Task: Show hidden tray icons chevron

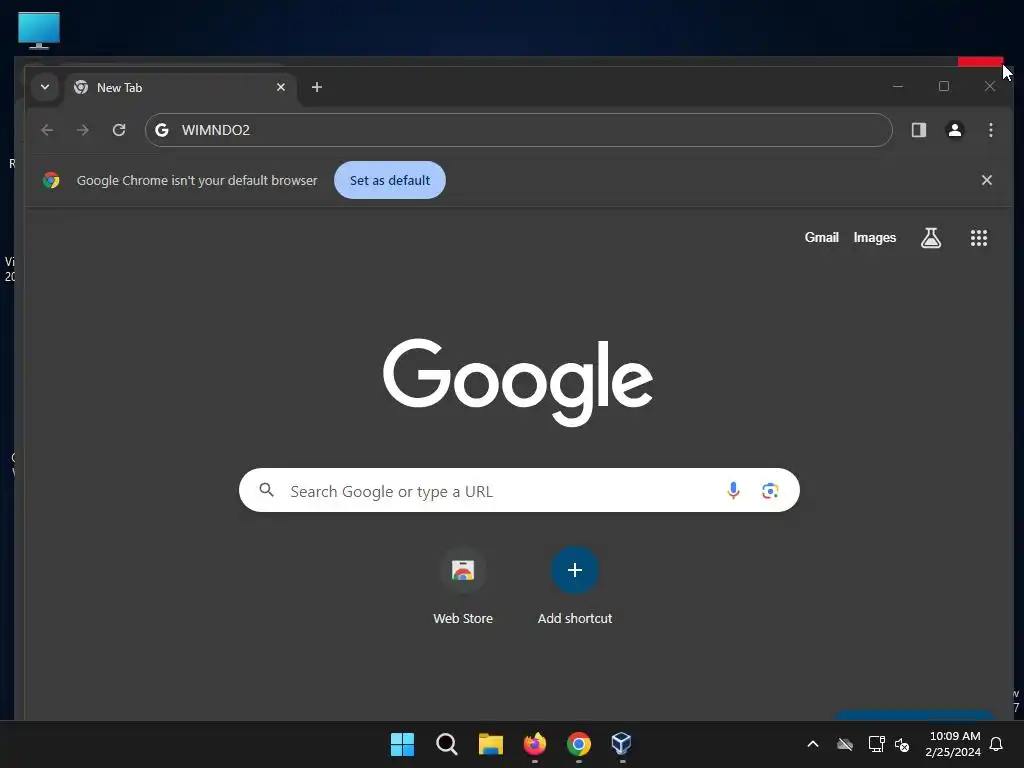Action: 813,744
